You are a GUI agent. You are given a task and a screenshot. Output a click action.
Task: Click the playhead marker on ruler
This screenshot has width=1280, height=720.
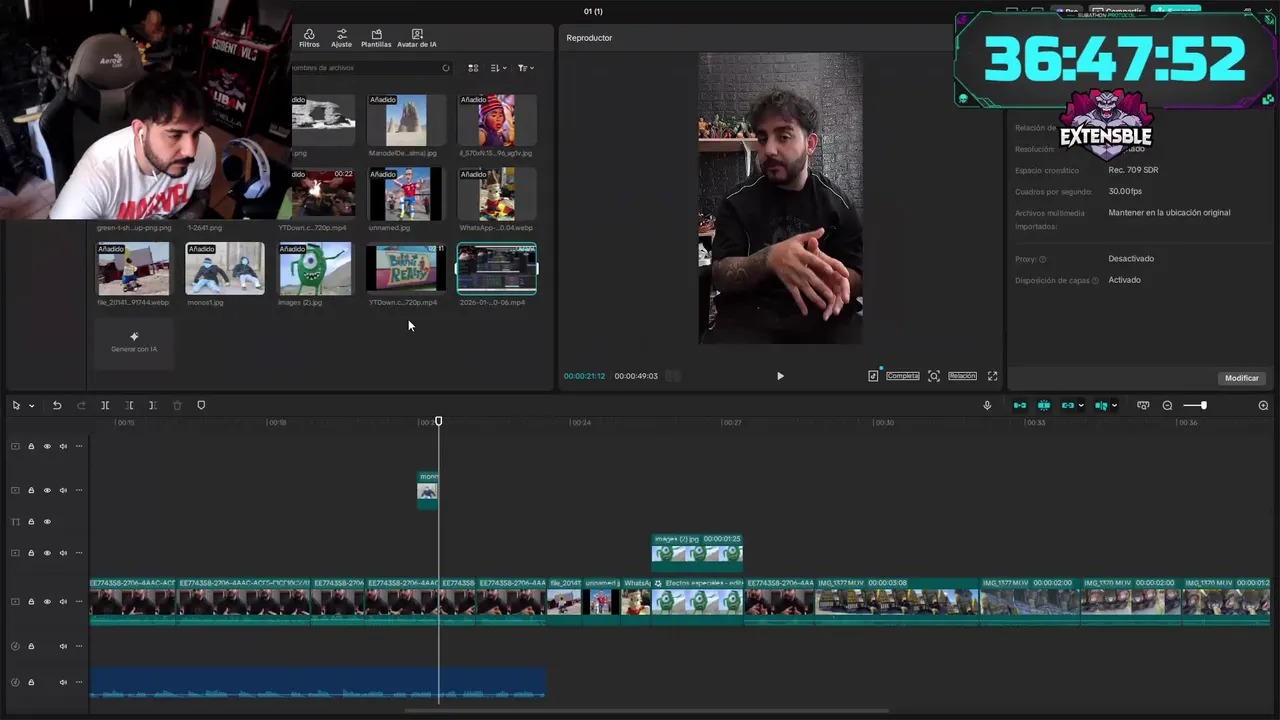438,422
